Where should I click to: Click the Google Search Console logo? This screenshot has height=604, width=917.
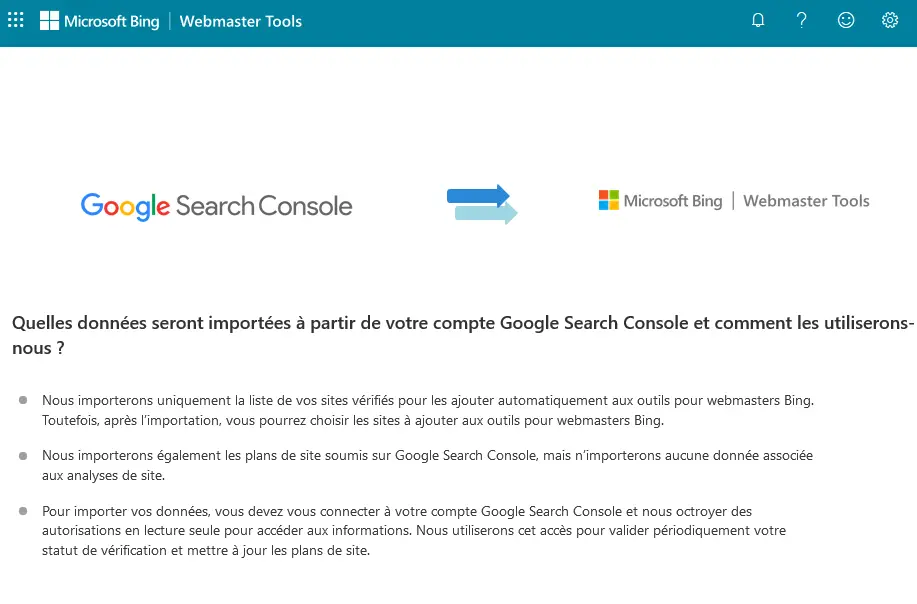pos(216,205)
